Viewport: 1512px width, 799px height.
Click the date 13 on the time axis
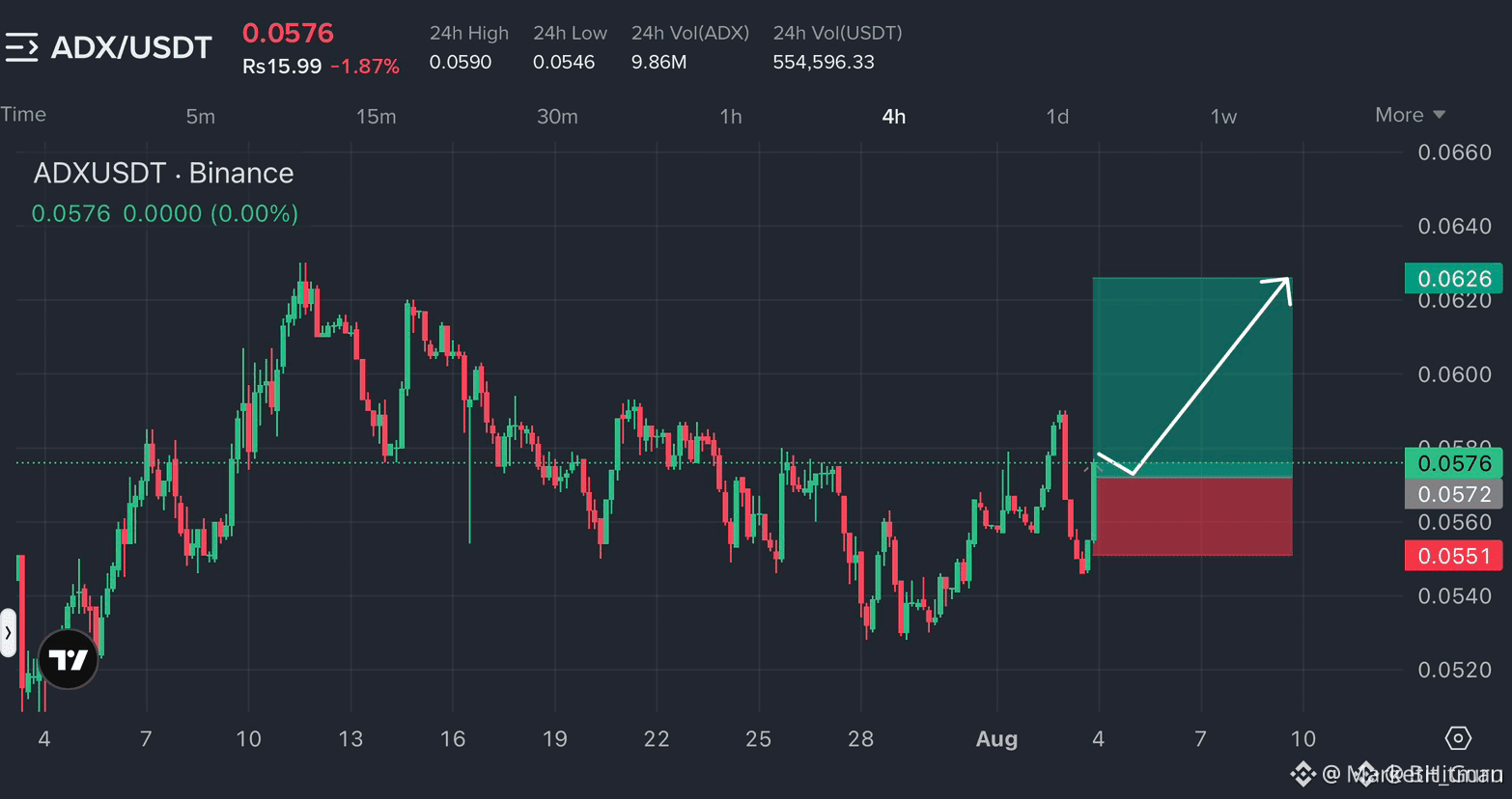point(350,739)
